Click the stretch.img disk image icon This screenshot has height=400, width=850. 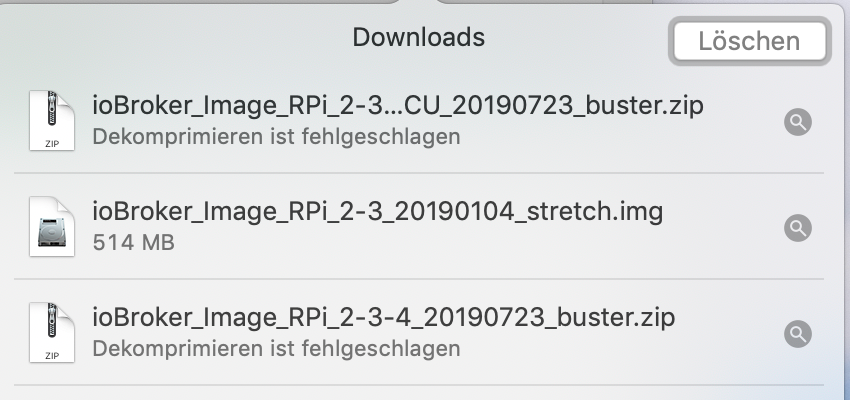[52, 228]
